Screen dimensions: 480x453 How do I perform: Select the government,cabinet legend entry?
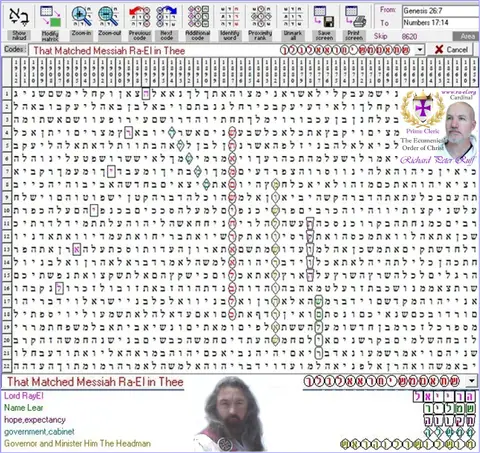coord(39,432)
